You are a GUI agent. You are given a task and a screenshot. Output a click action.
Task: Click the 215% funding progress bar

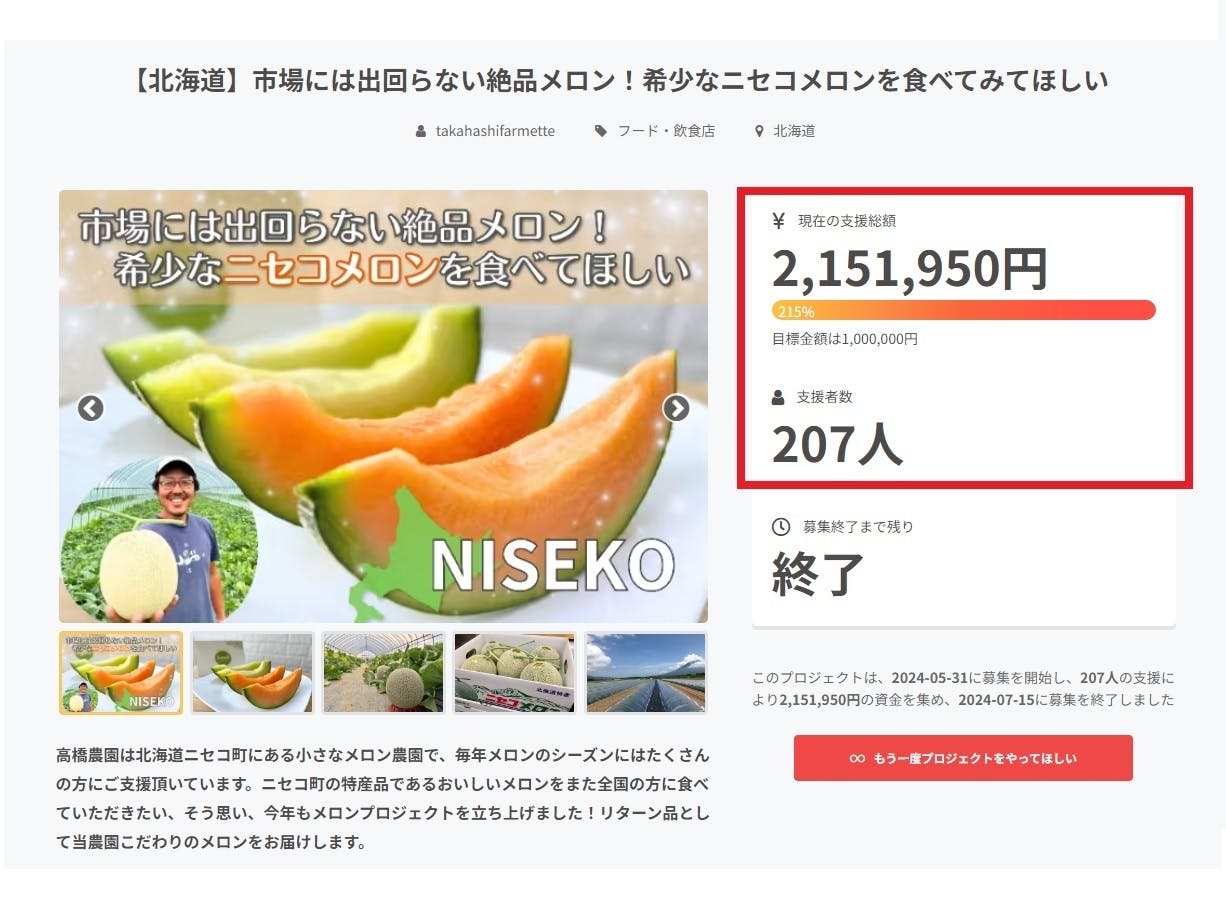(963, 310)
